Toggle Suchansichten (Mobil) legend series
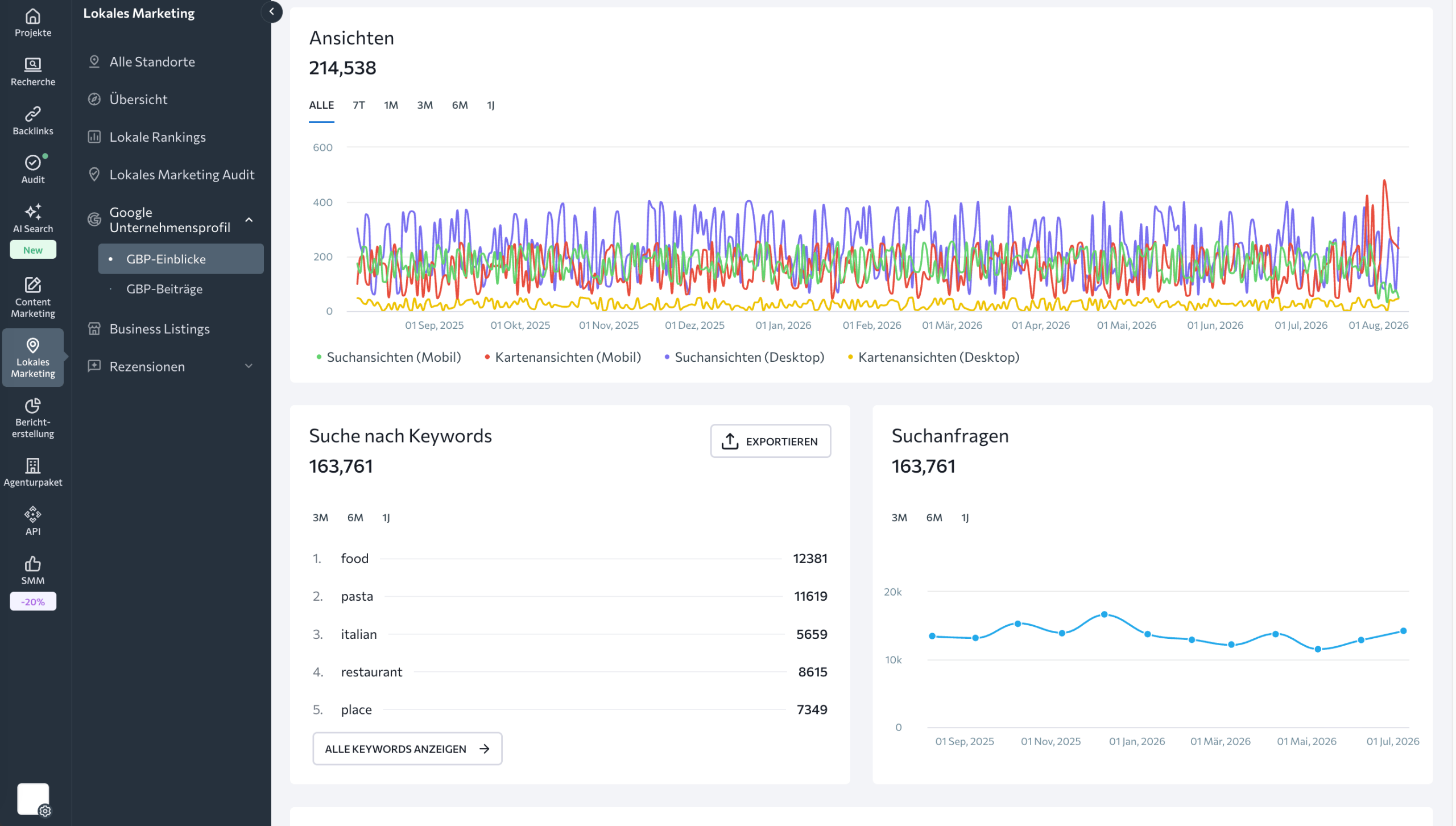Screen dimensions: 1456x826 pyautogui.click(x=388, y=357)
